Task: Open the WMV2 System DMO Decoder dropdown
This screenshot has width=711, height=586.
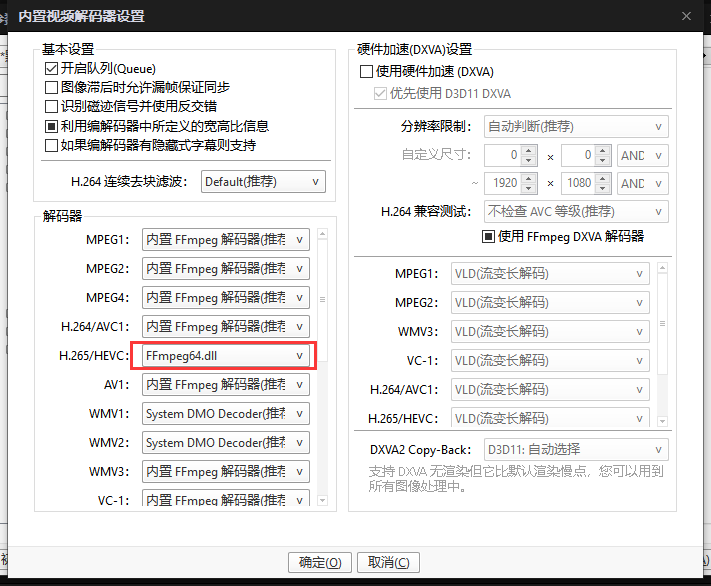Action: coord(226,443)
